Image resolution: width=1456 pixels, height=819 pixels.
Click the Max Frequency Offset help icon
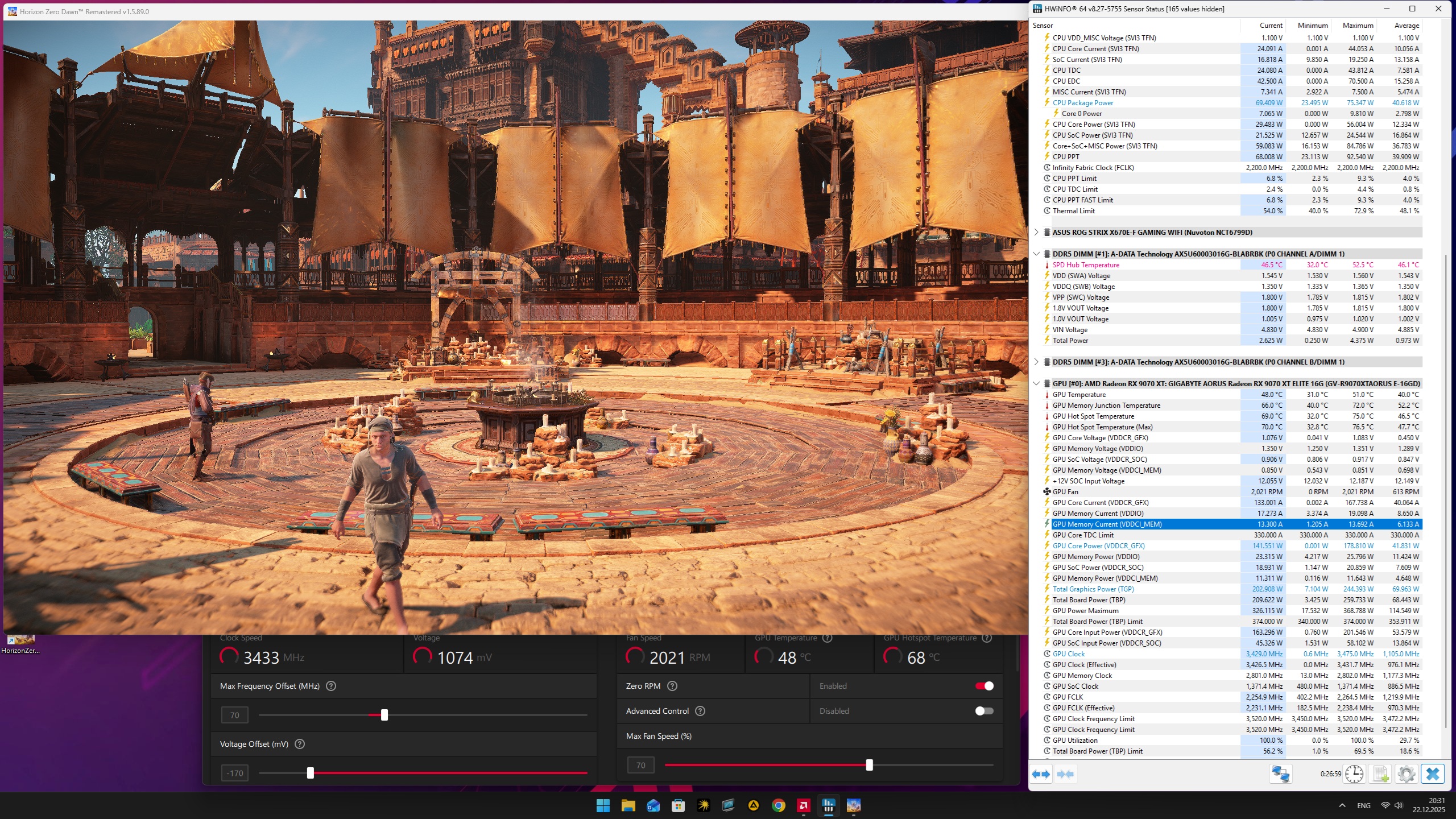point(331,686)
